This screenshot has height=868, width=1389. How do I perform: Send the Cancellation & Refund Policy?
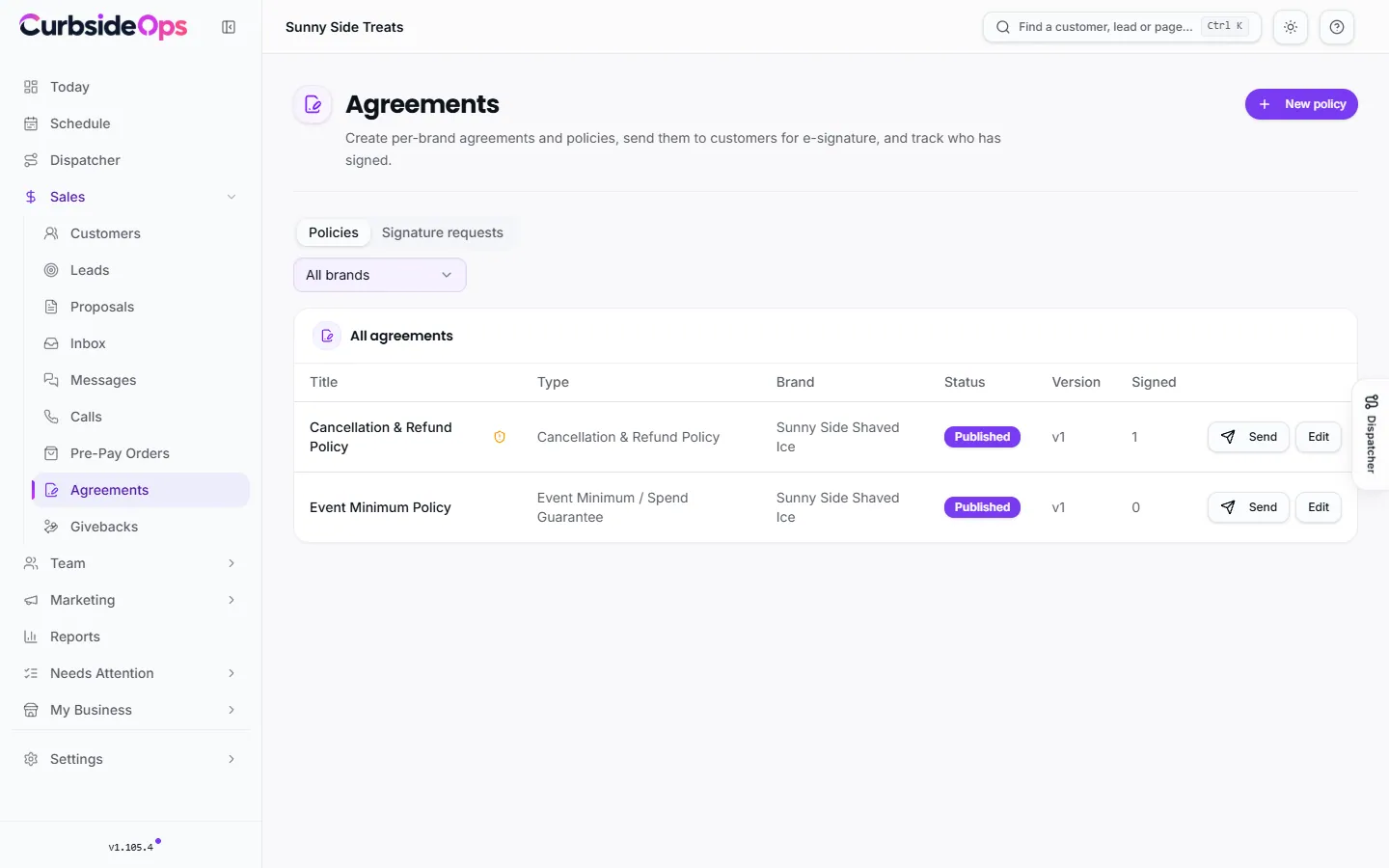(x=1249, y=437)
